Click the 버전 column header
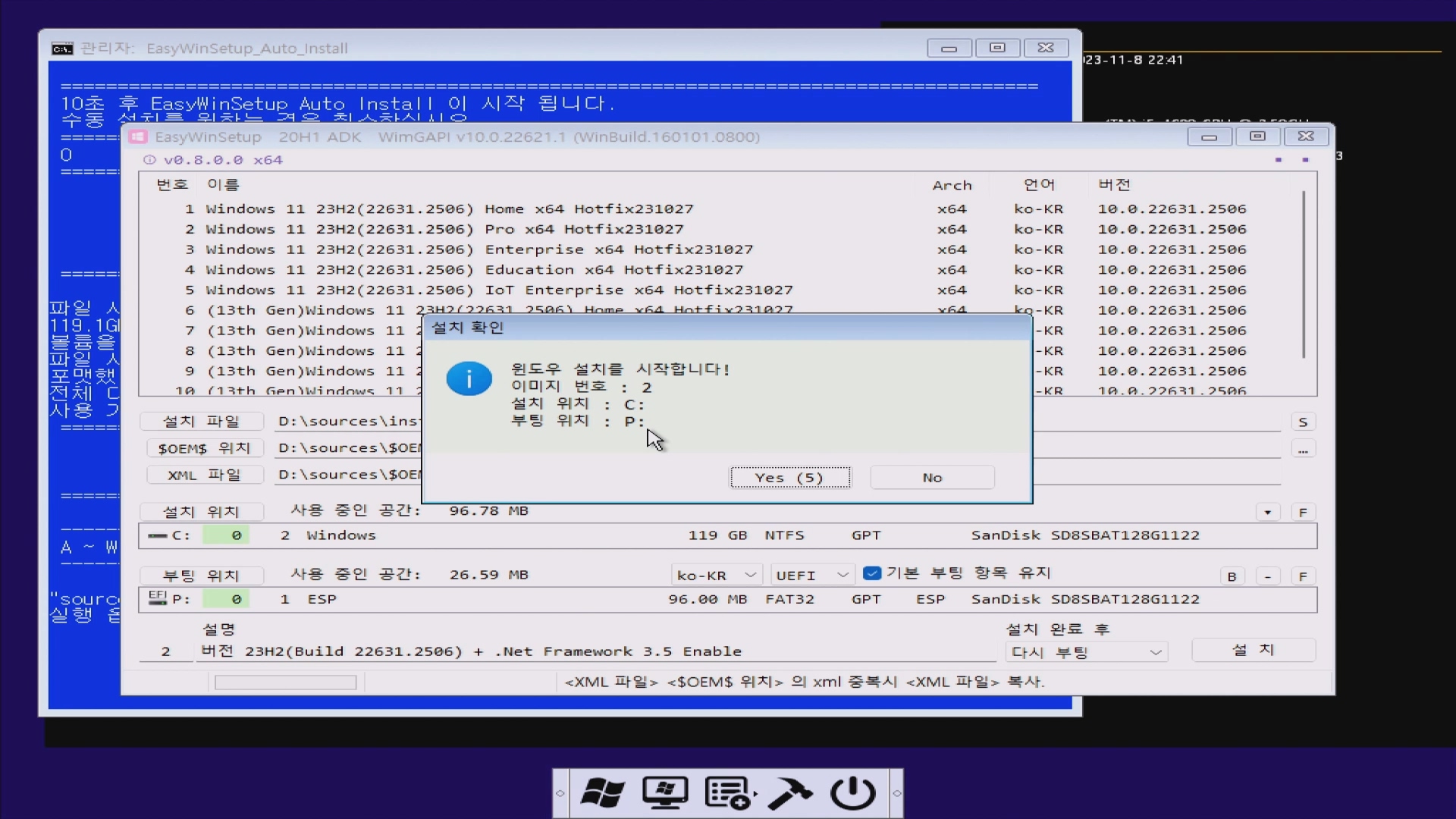The height and width of the screenshot is (819, 1456). [x=1114, y=185]
